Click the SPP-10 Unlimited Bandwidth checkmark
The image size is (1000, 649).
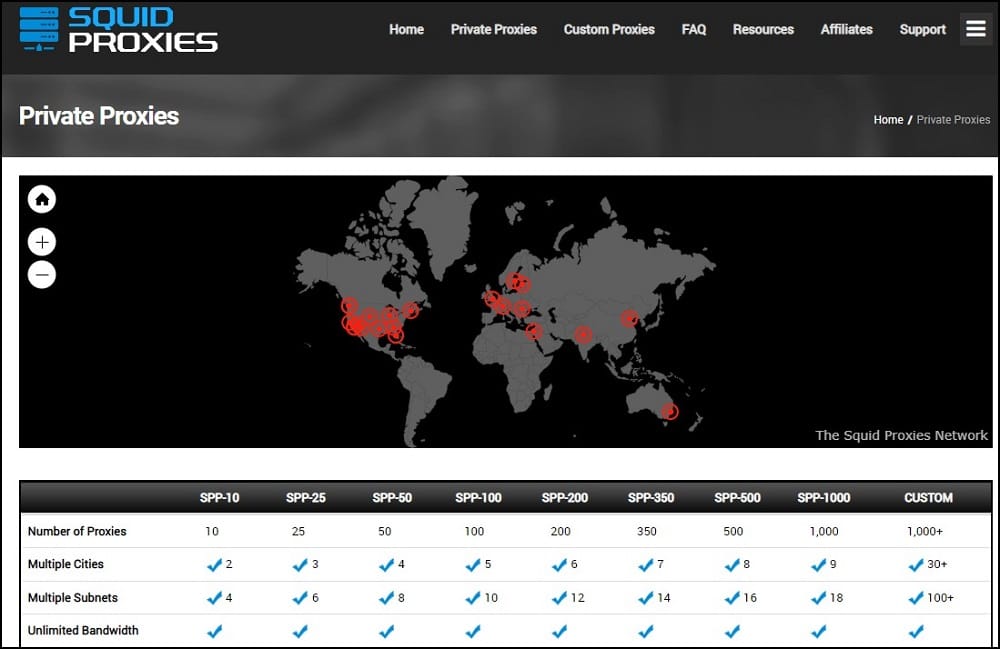coord(214,631)
